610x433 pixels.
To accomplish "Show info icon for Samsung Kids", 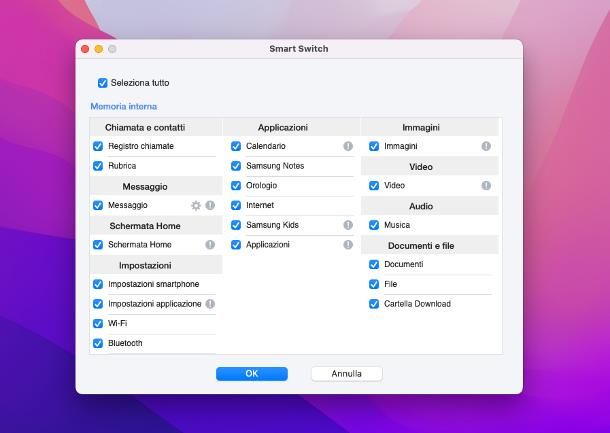I will 348,225.
